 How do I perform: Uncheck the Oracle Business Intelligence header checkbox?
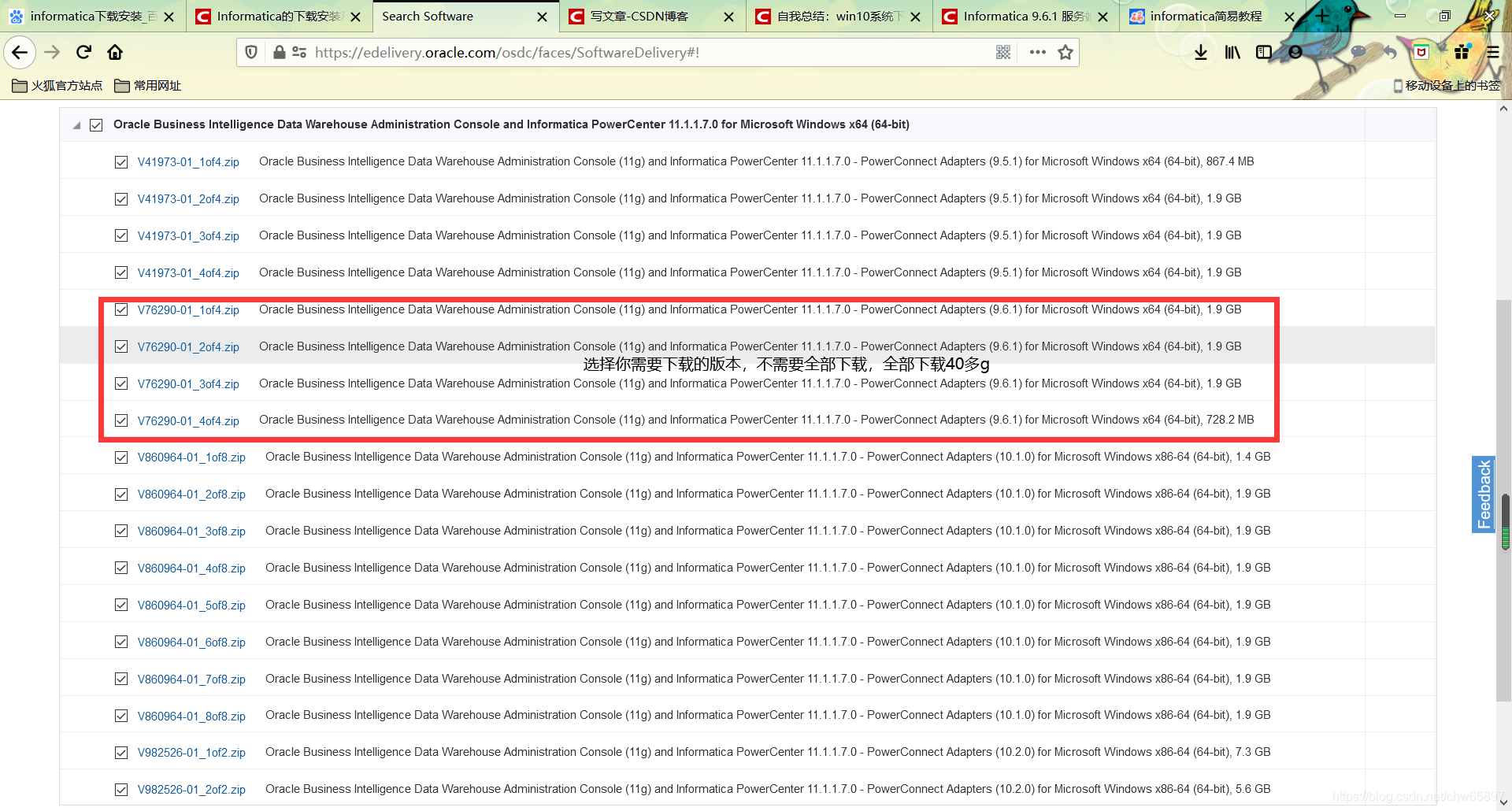pos(96,125)
